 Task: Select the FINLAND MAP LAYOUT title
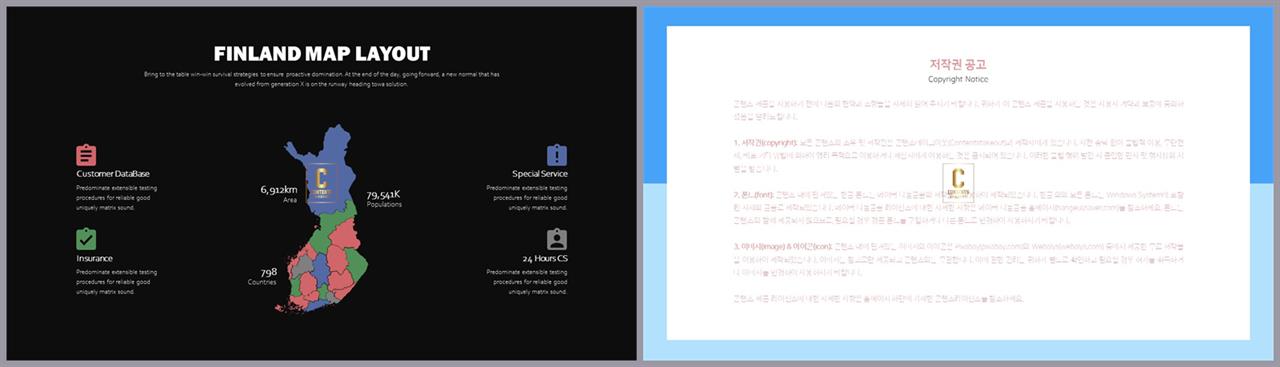tap(322, 54)
